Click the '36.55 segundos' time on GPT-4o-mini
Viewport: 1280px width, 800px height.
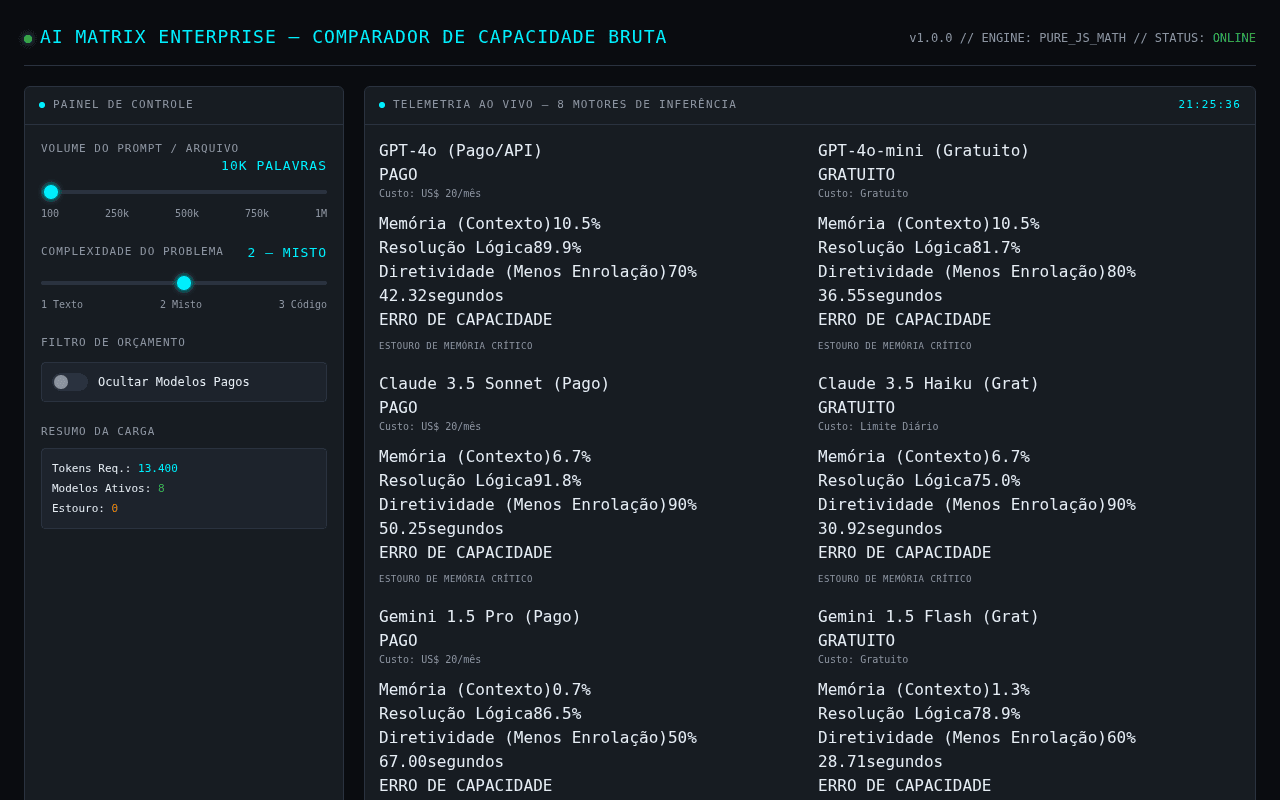tap(880, 296)
